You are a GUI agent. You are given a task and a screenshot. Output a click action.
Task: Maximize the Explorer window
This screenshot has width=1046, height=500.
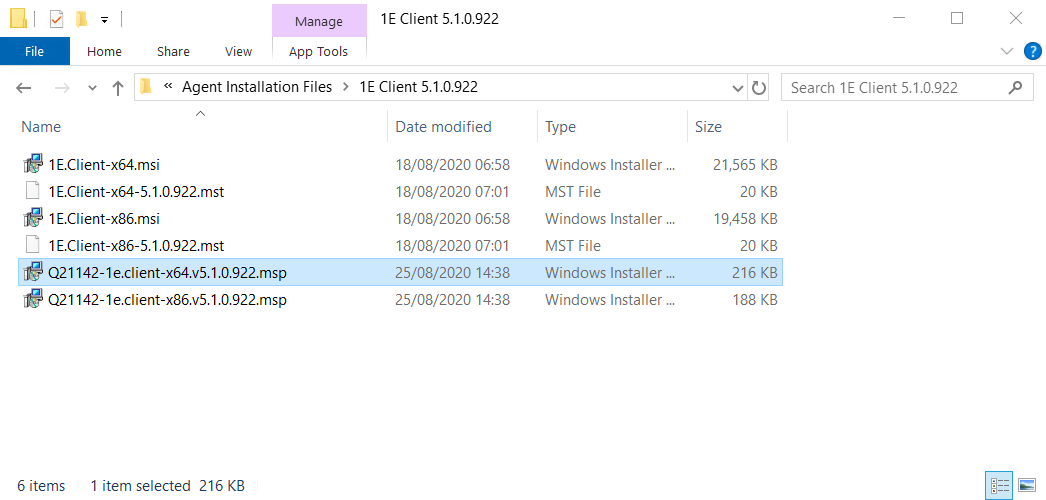pos(957,19)
